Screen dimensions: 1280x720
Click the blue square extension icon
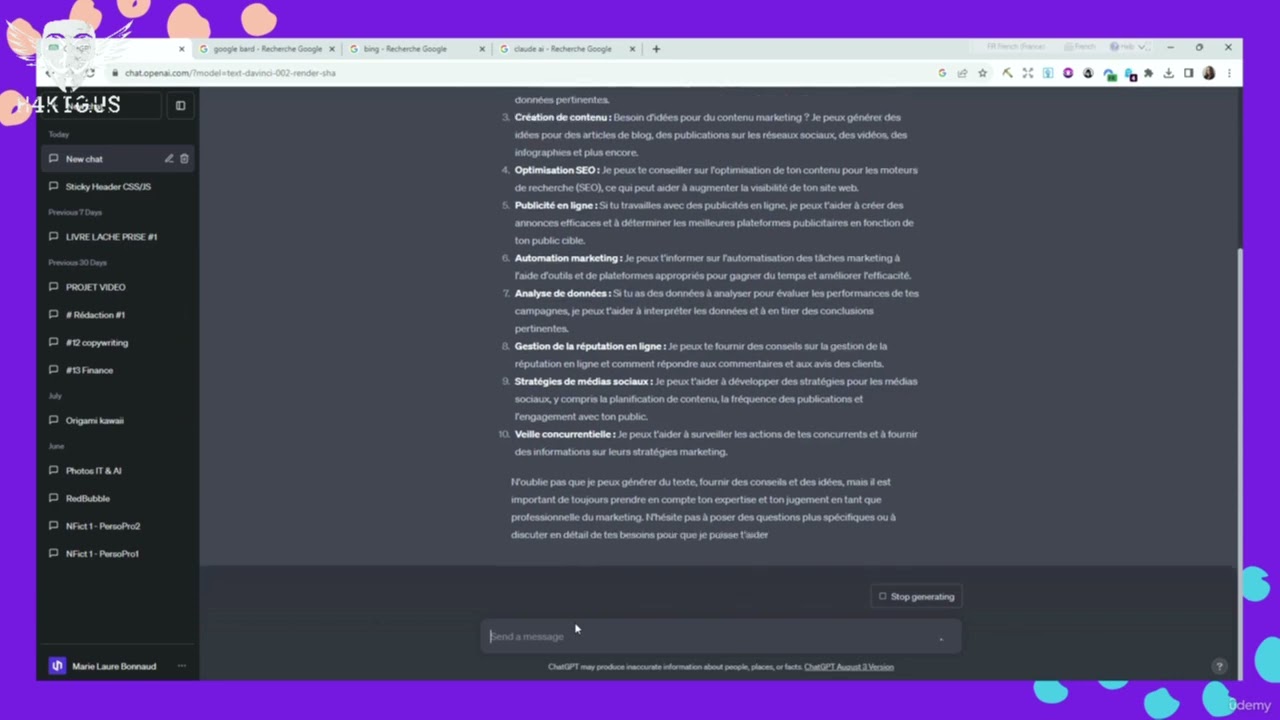pos(1047,73)
